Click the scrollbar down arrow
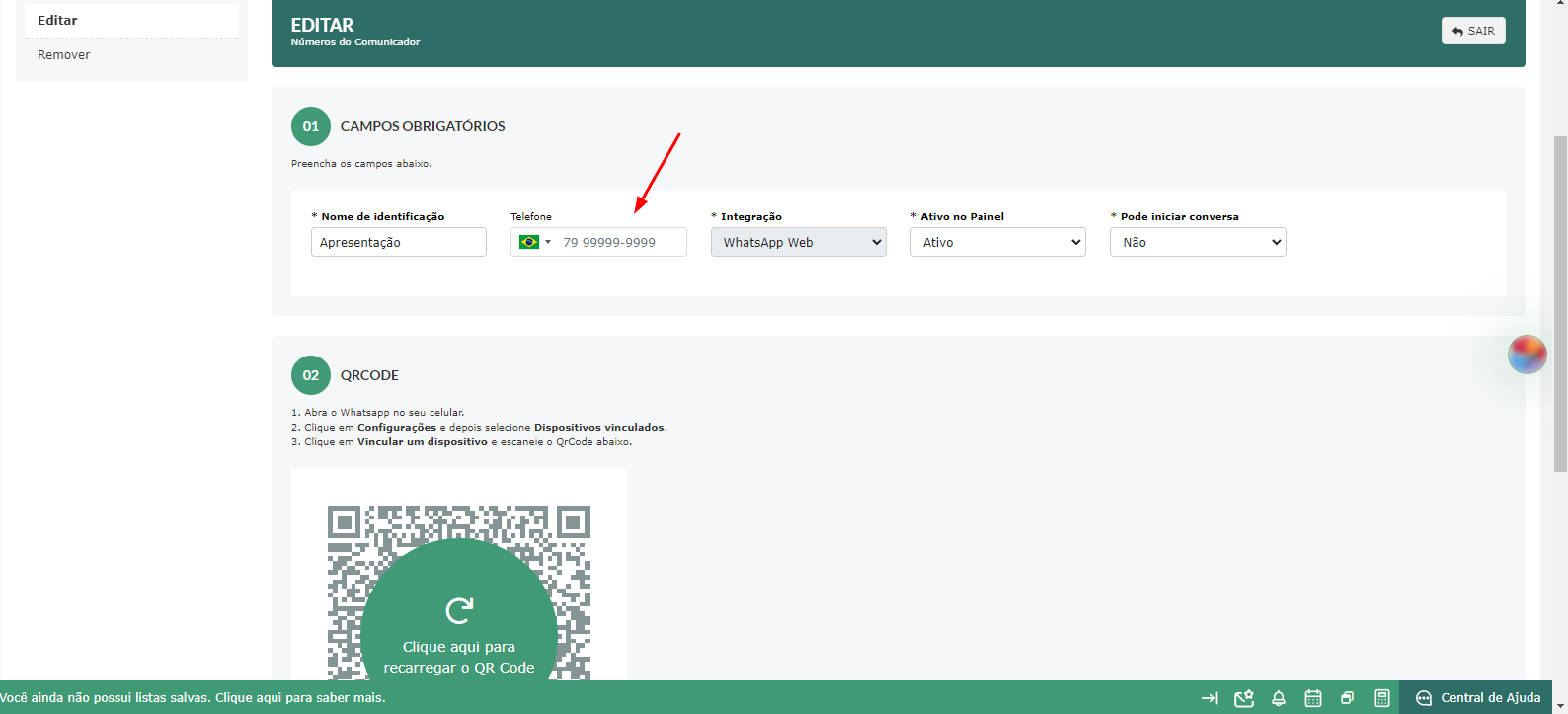 tap(1560, 706)
